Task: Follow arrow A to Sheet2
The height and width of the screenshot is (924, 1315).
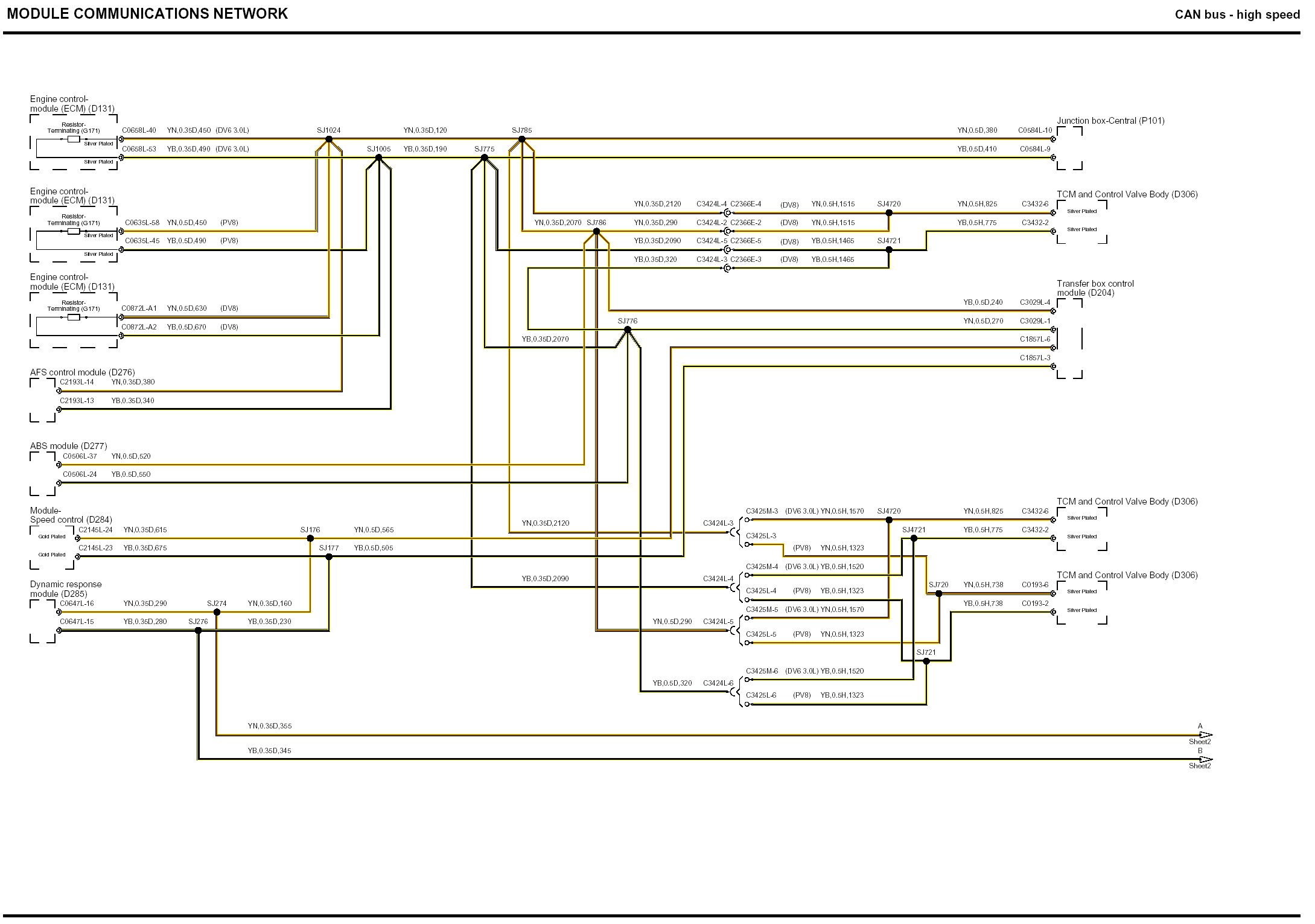Action: coord(1205,735)
